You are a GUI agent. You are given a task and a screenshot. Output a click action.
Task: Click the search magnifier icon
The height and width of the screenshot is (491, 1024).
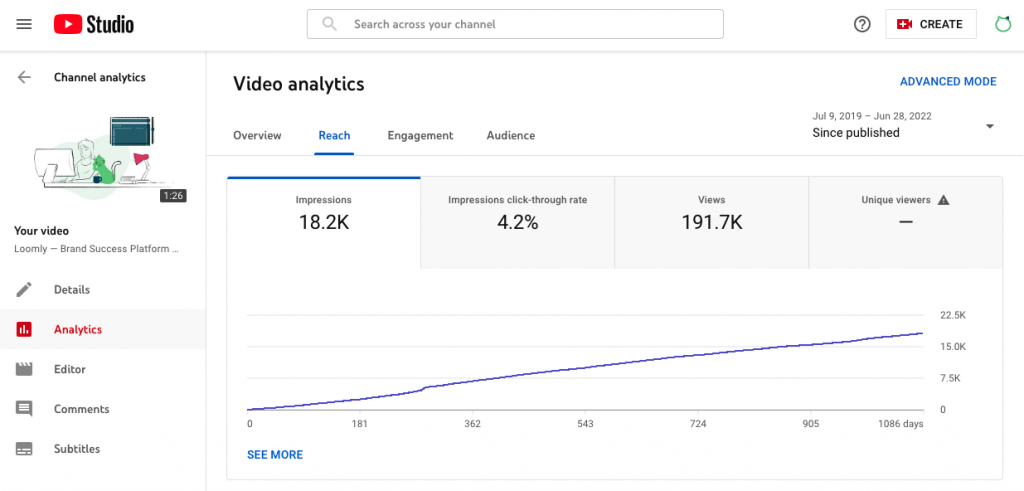[x=330, y=24]
